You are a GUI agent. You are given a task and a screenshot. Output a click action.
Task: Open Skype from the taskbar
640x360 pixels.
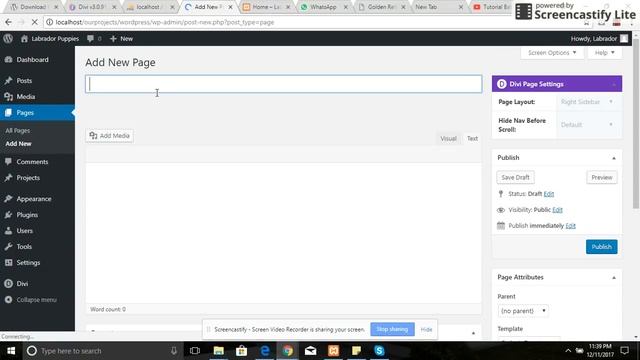coord(379,351)
